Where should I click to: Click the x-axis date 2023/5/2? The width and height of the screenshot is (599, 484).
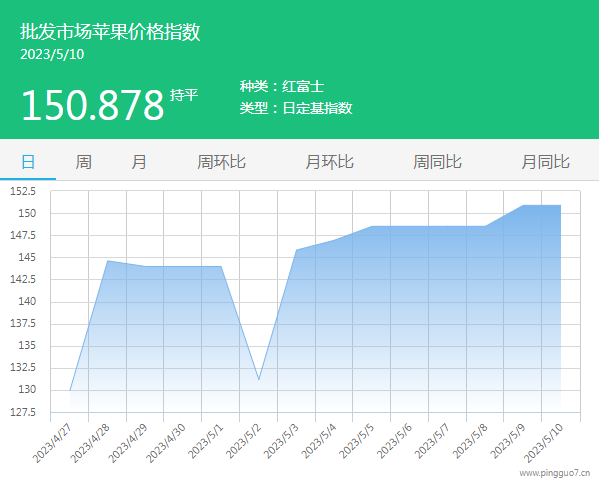click(243, 442)
